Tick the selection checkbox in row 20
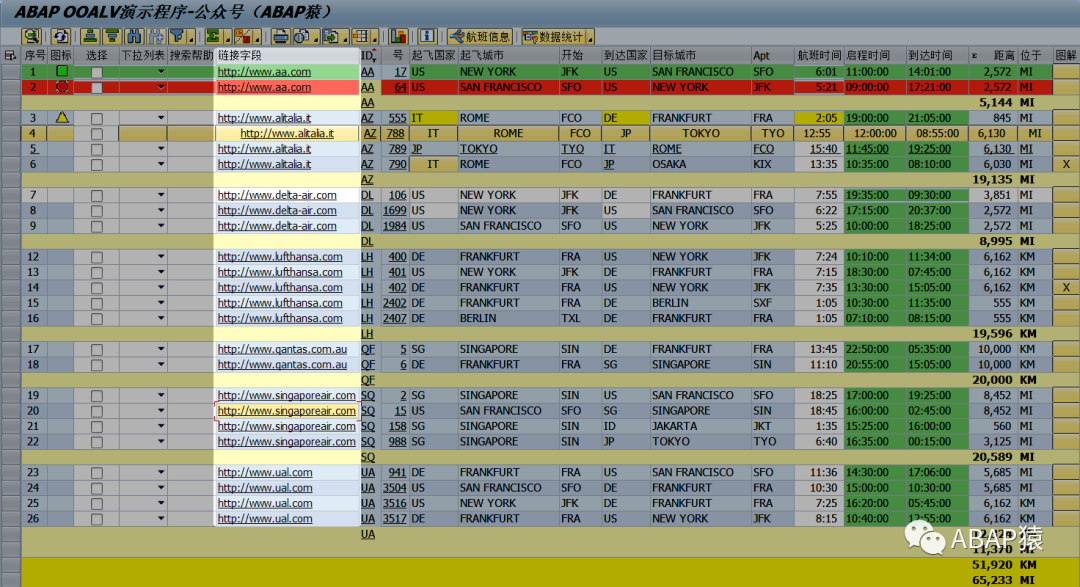Viewport: 1080px width, 587px height. tap(97, 411)
